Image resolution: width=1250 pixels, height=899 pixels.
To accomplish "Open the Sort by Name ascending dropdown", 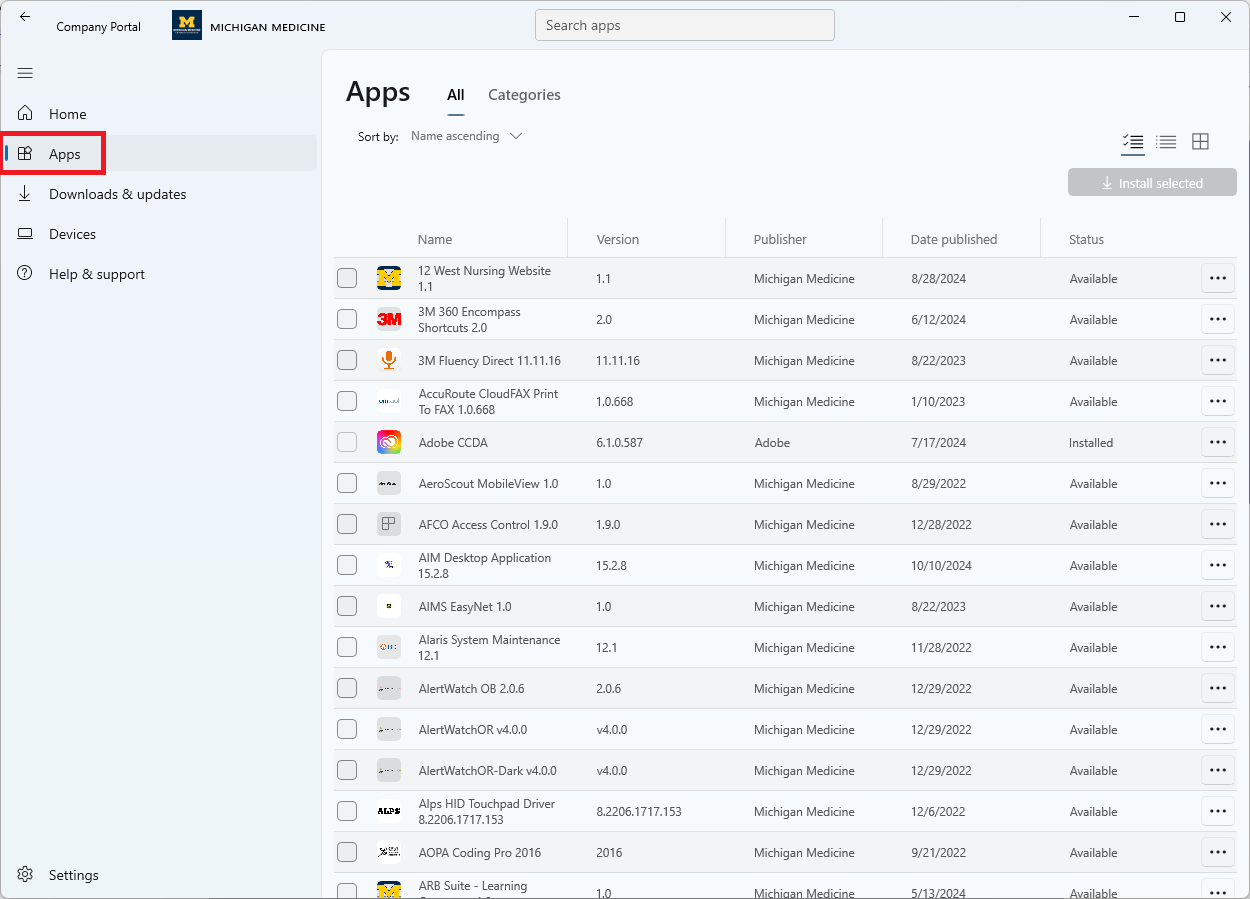I will tap(467, 136).
